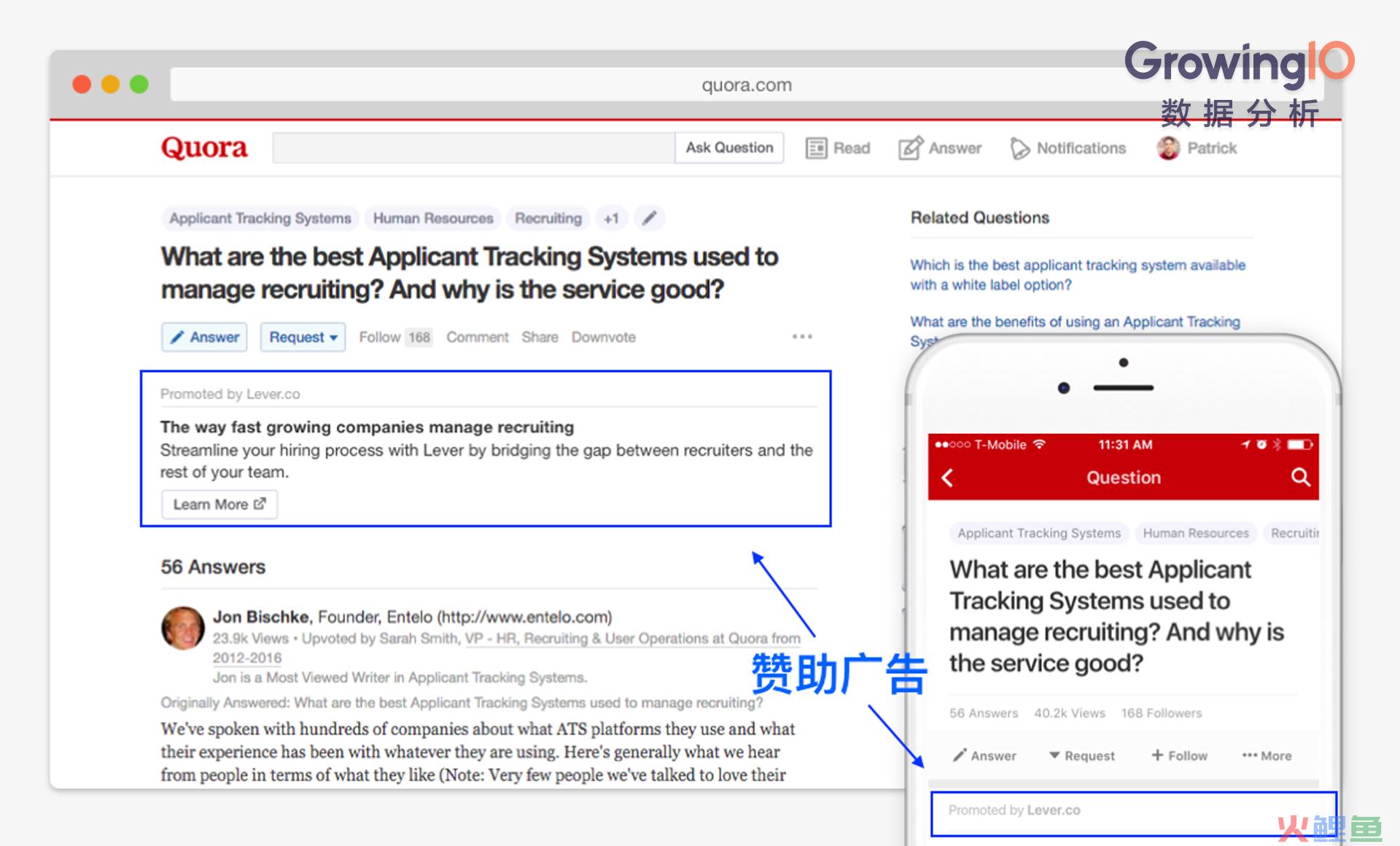Viewport: 1400px width, 846px height.
Task: Select the Recruiting topic tag
Action: click(548, 218)
